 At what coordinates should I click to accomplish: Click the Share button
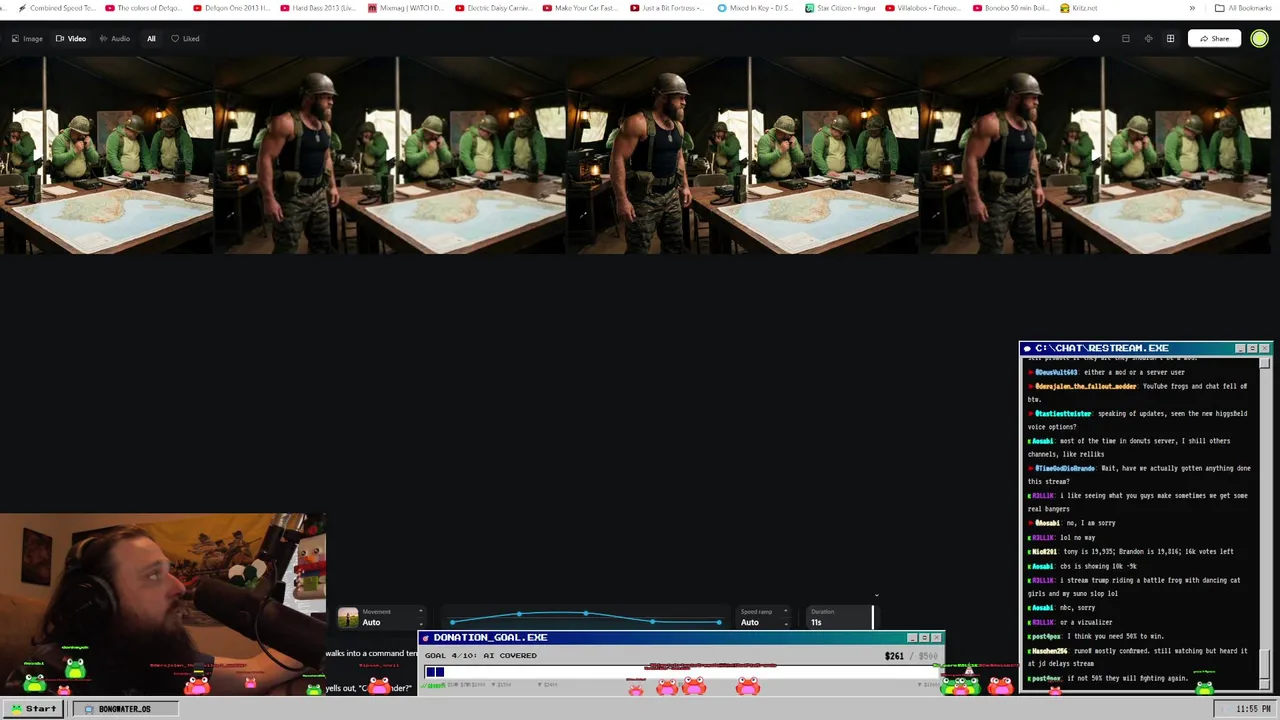pos(1214,39)
